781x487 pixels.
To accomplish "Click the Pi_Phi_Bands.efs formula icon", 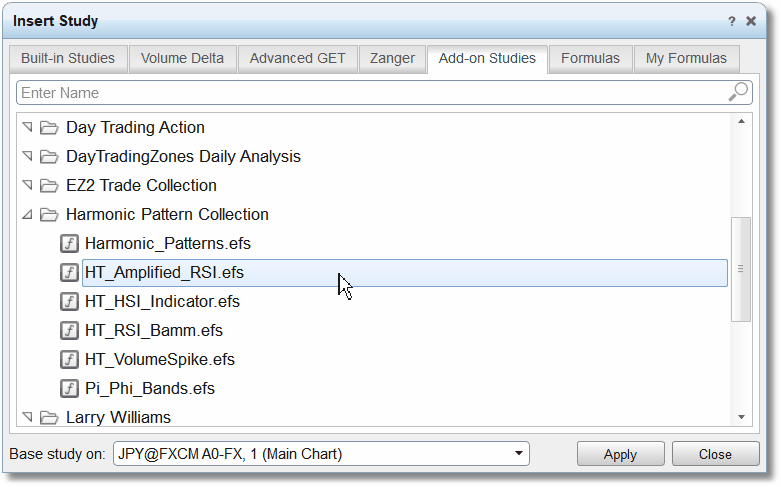I will click(69, 388).
